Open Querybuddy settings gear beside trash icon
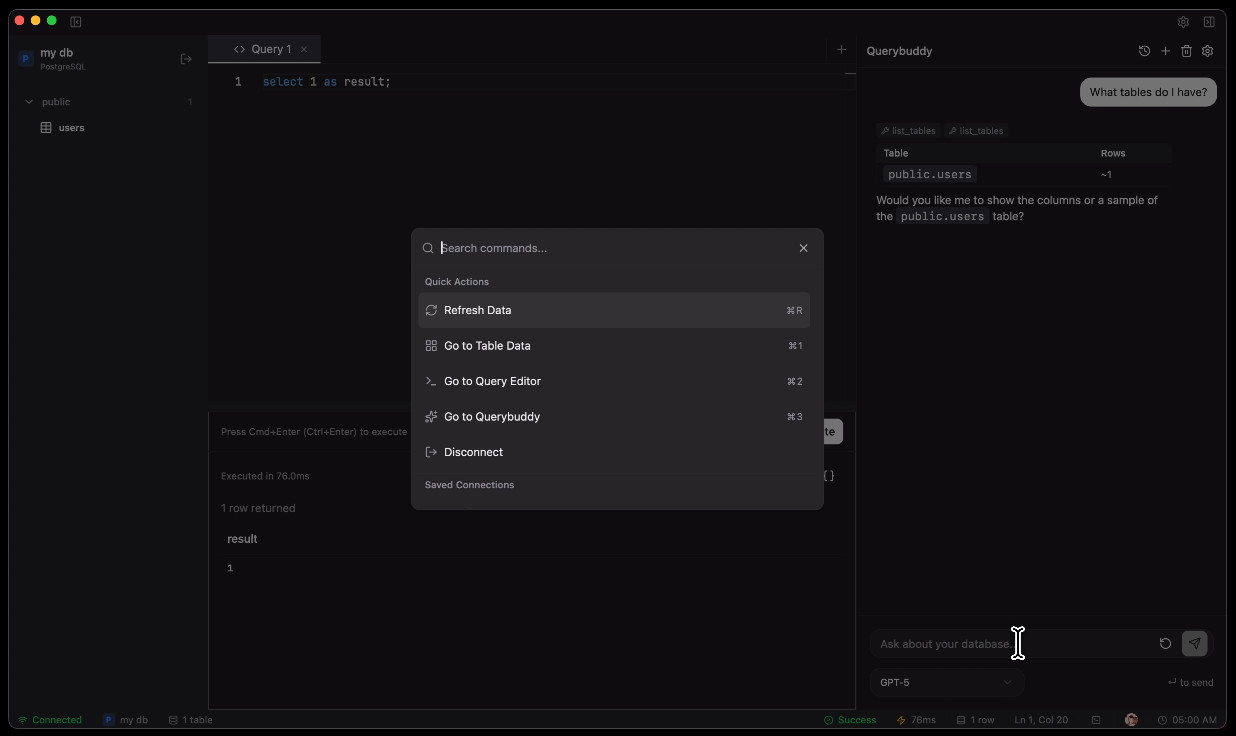1236x736 pixels. [x=1207, y=51]
